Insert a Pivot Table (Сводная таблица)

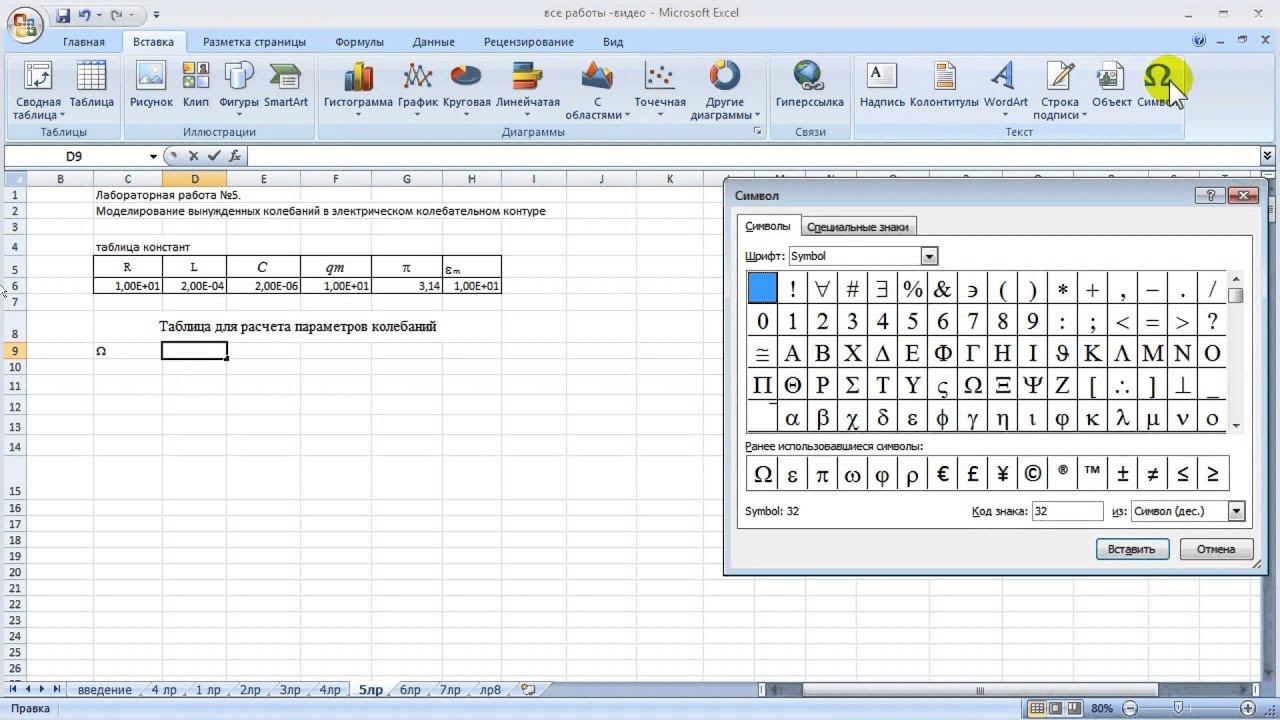pos(38,90)
